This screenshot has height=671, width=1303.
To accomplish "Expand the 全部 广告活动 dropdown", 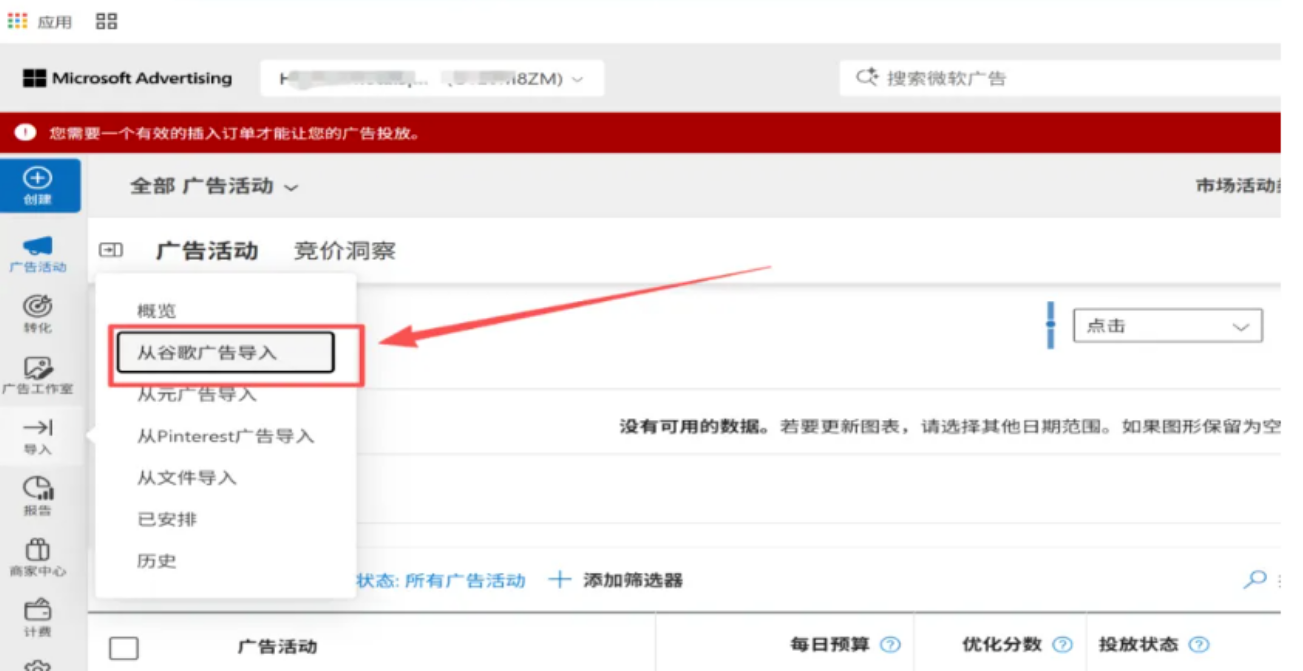I will point(214,186).
